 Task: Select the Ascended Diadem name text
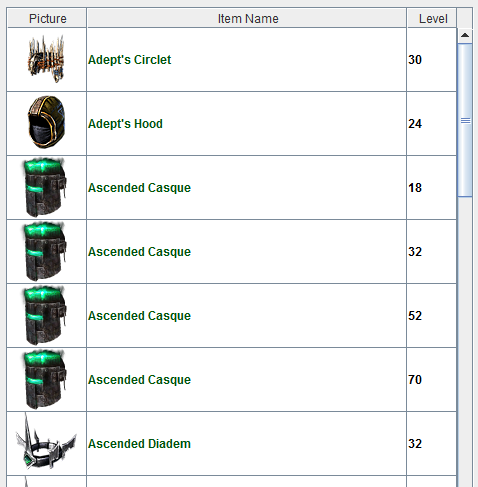[139, 444]
